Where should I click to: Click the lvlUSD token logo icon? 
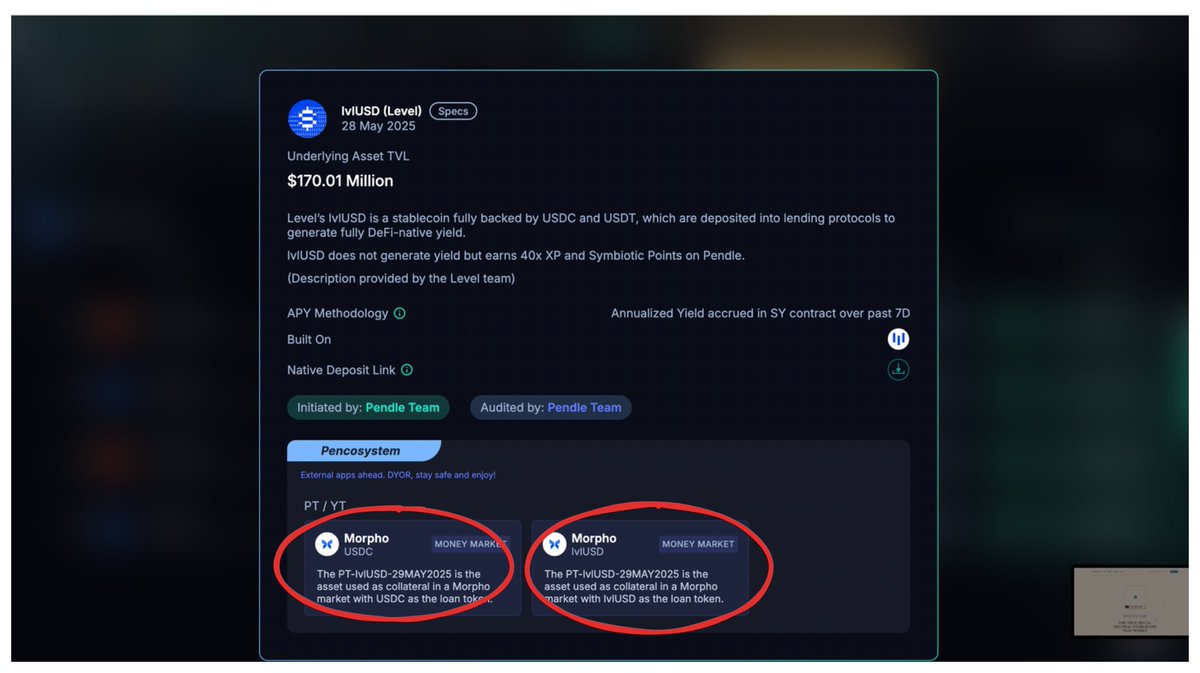point(307,119)
